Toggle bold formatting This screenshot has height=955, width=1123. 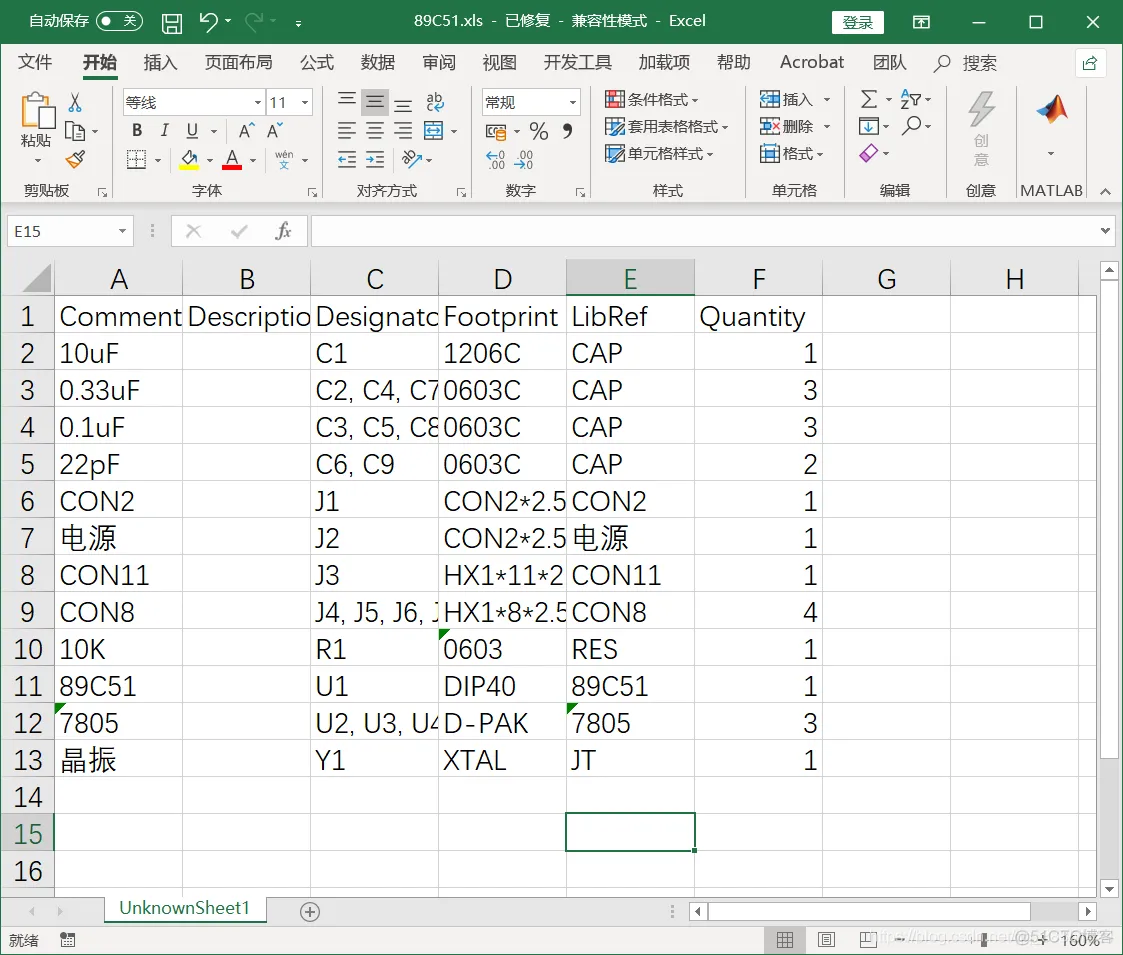(x=137, y=130)
